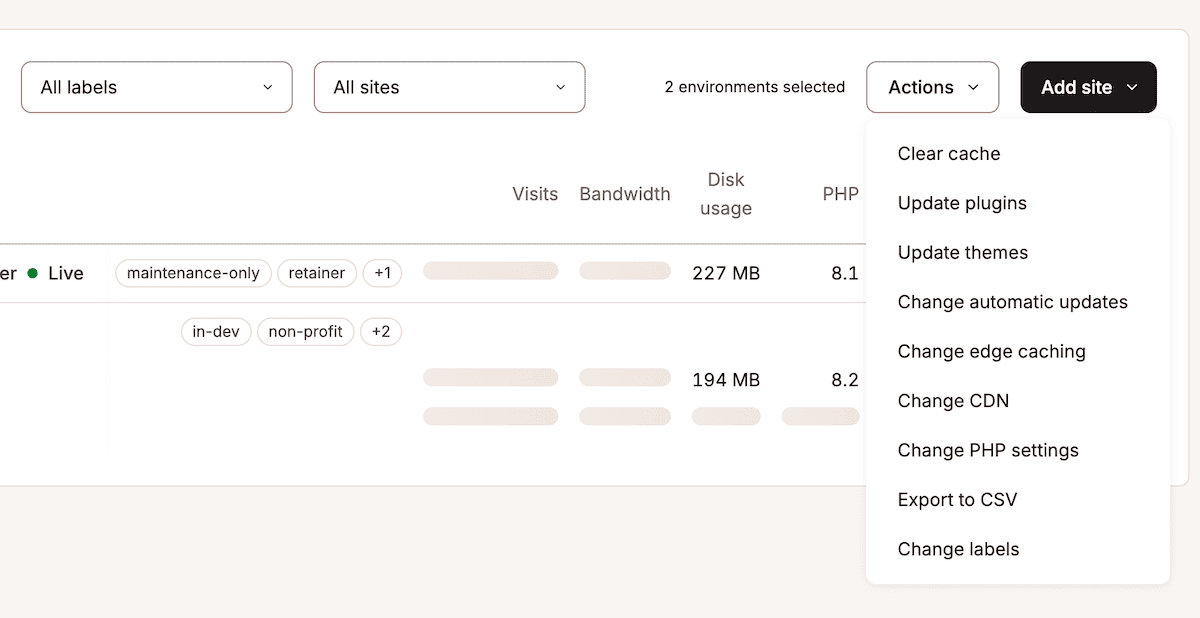The width and height of the screenshot is (1200, 618).
Task: Sort the table by the "Visits" column
Action: tap(535, 194)
